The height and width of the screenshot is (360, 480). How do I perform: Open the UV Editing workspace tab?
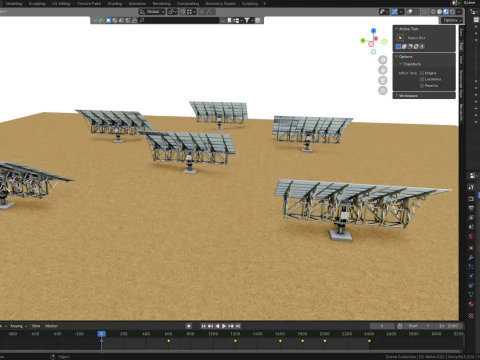(61, 3)
